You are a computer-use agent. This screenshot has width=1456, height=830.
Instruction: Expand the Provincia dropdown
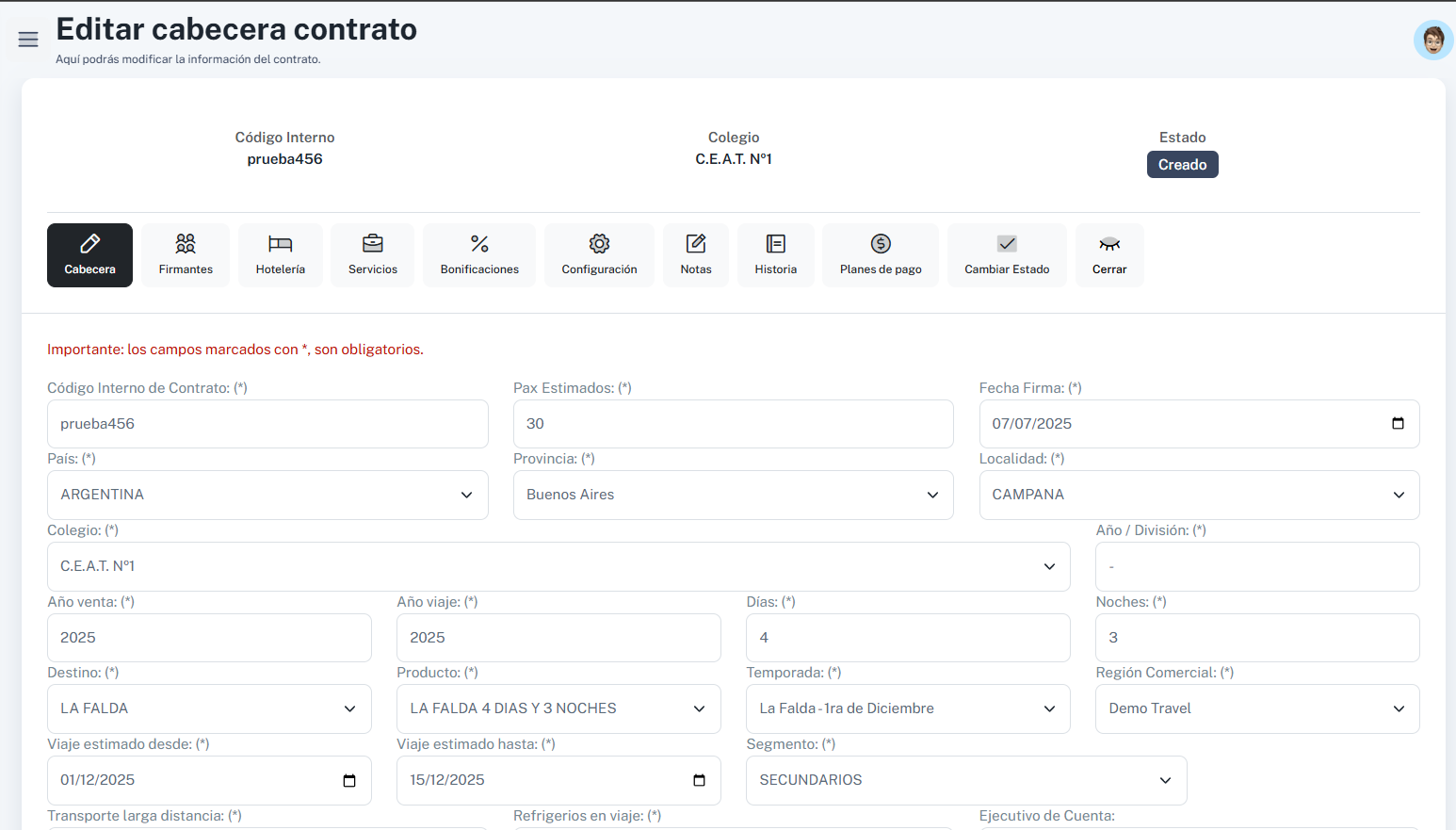[x=734, y=495]
